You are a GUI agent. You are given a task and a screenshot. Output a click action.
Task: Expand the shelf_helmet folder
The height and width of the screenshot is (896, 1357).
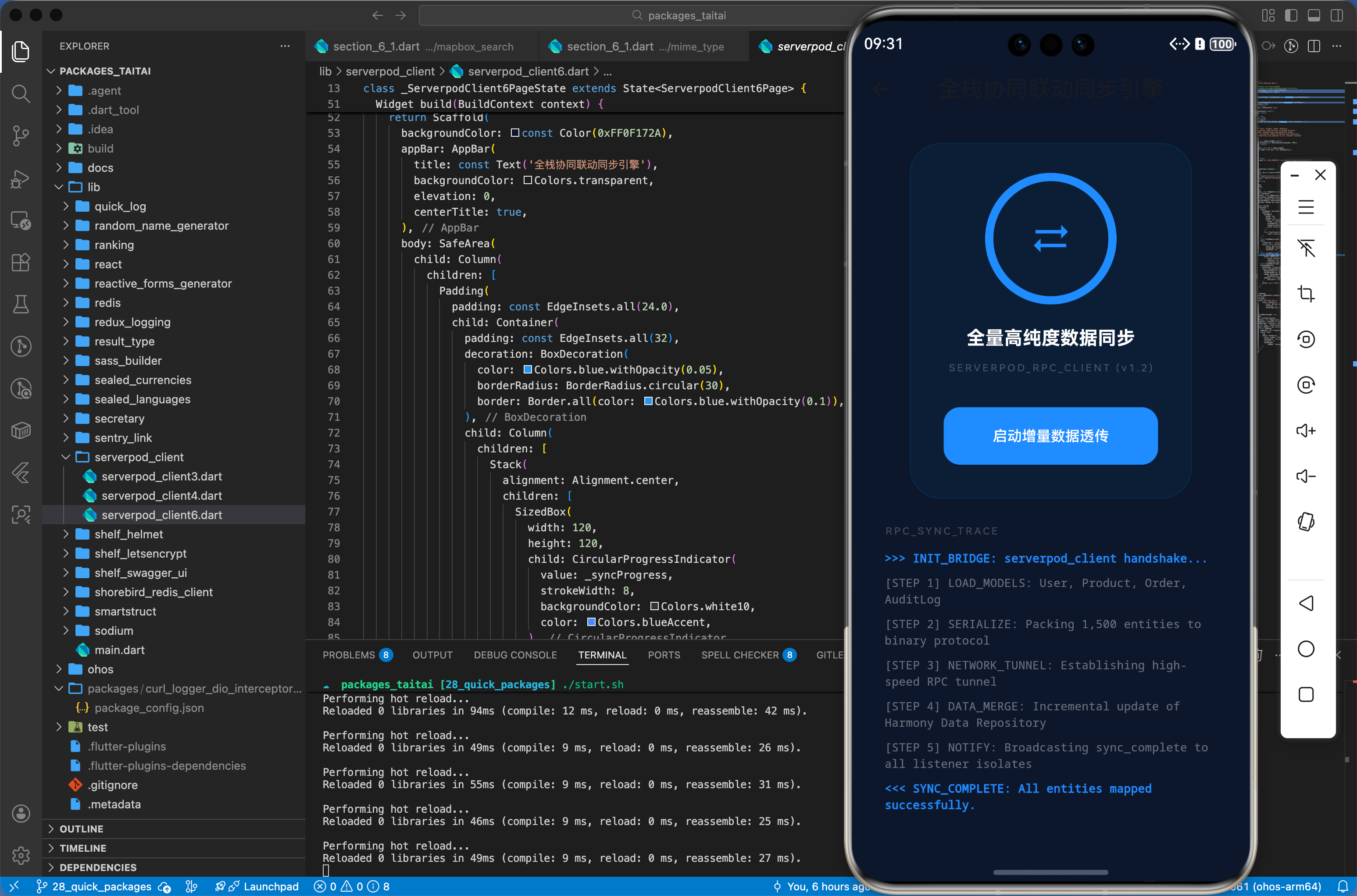(x=129, y=534)
